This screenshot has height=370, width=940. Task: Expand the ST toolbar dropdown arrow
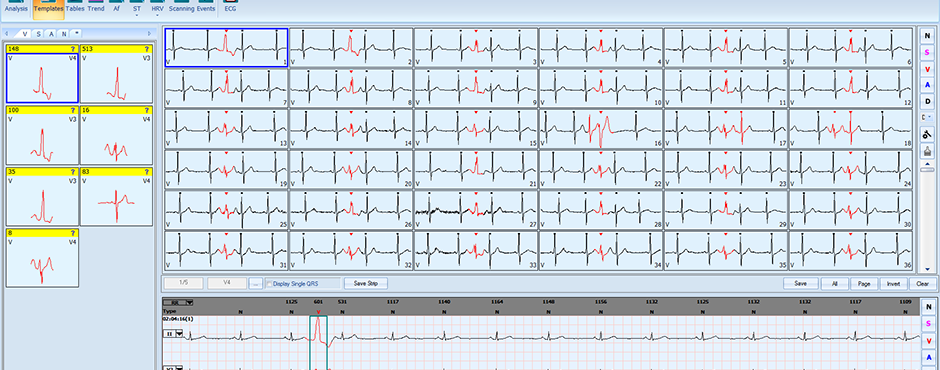point(137,15)
